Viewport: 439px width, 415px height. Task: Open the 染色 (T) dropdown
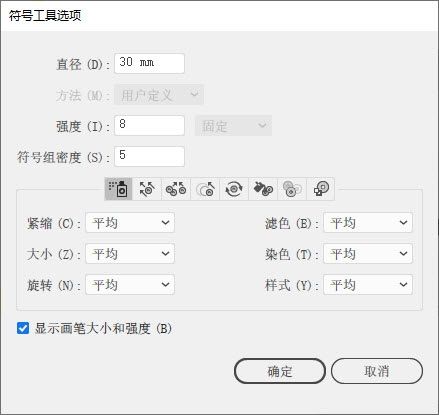(368, 254)
